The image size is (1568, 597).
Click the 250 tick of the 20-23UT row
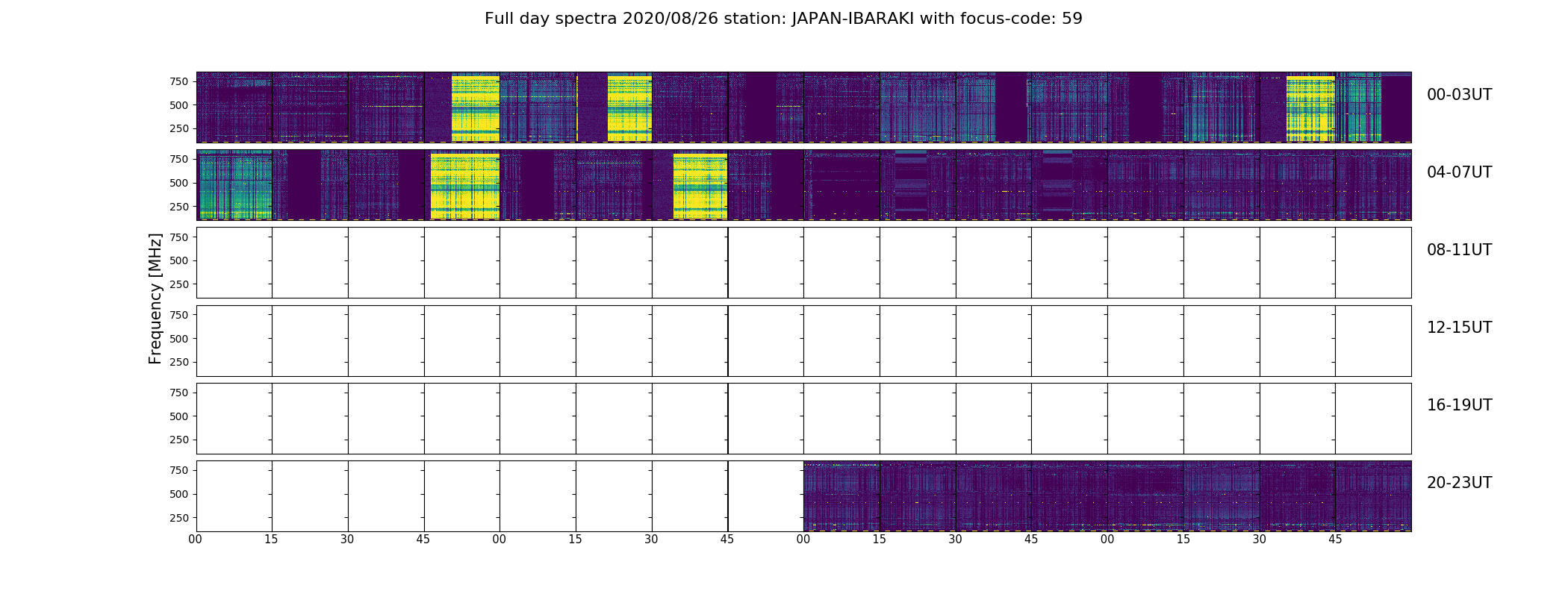pos(179,518)
